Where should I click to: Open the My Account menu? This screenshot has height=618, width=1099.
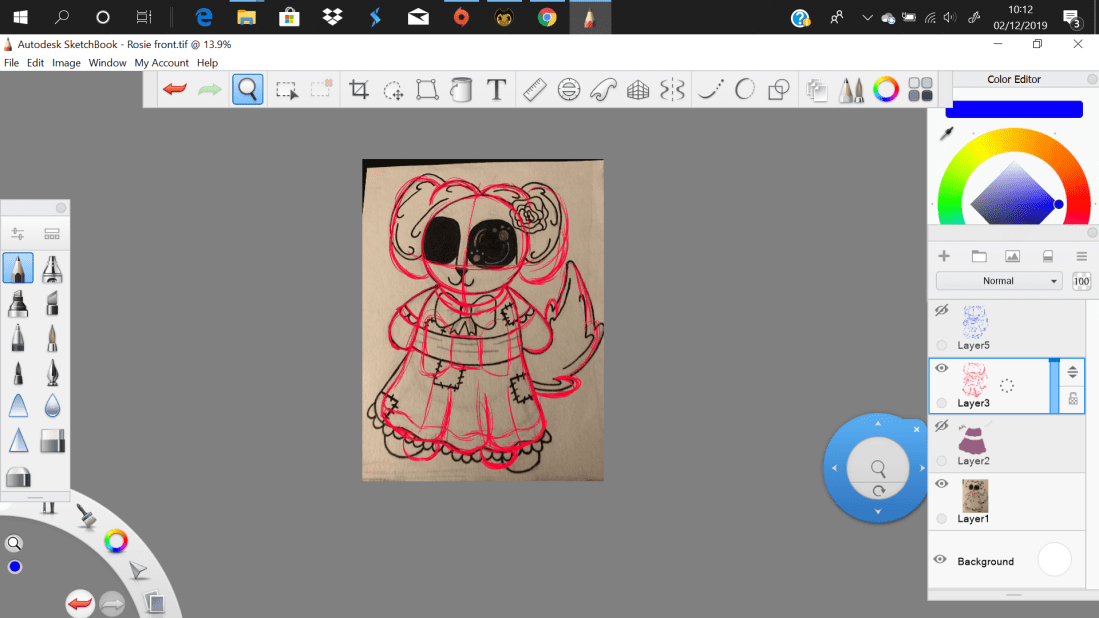coord(161,62)
